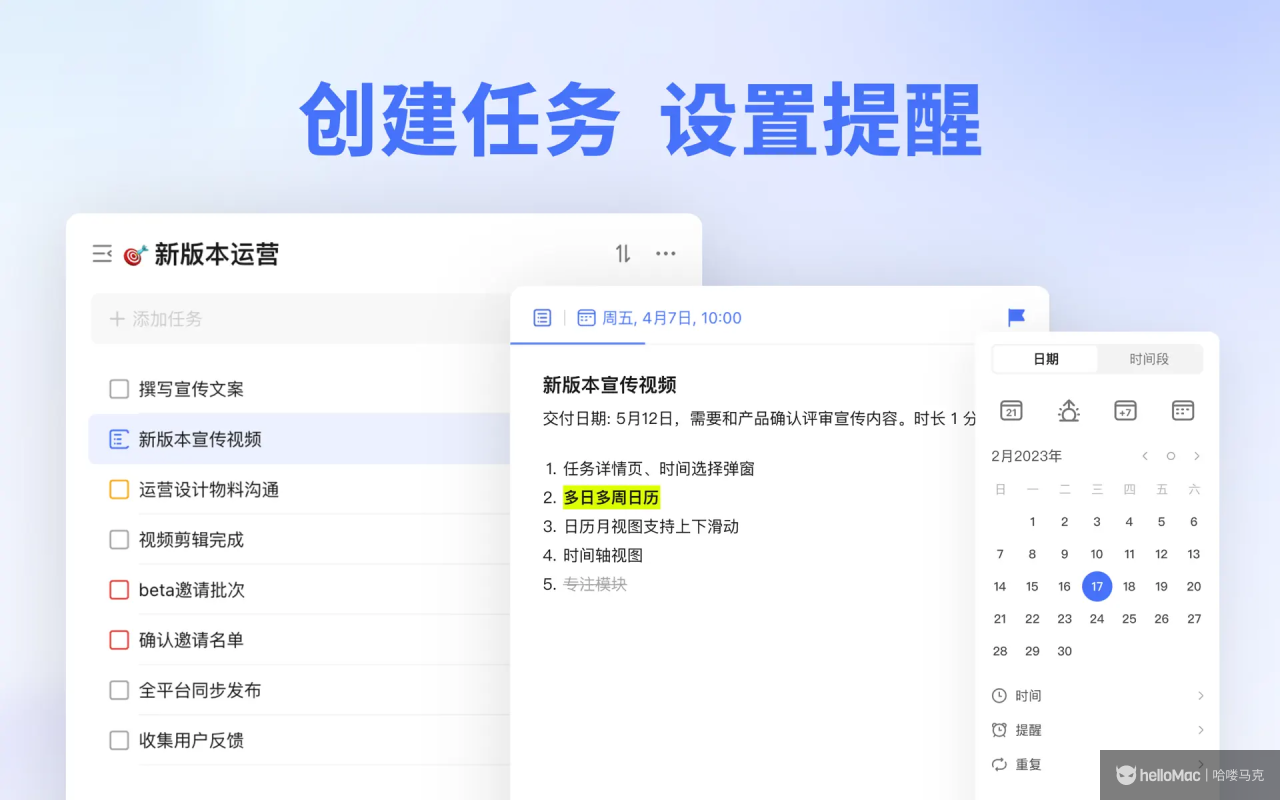Click the greyed 专注模块 list item
Viewport: 1280px width, 800px height.
click(x=595, y=584)
